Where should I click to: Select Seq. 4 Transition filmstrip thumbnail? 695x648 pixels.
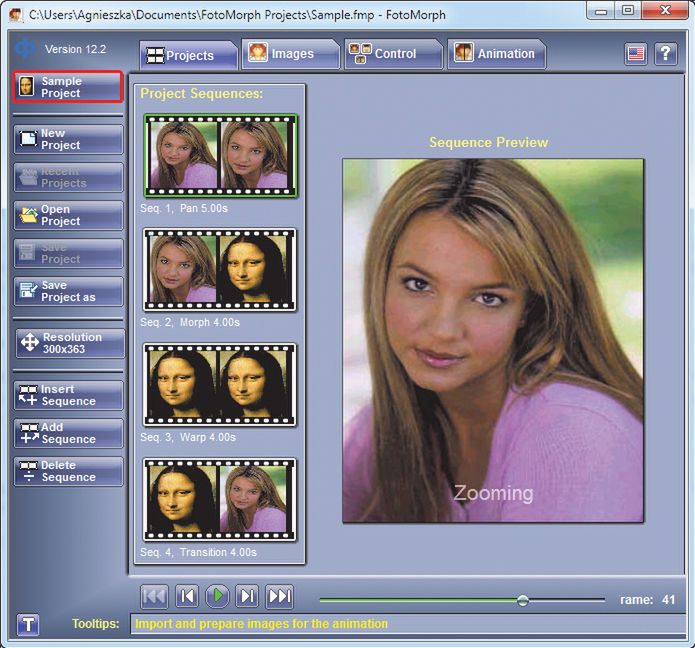click(x=220, y=500)
